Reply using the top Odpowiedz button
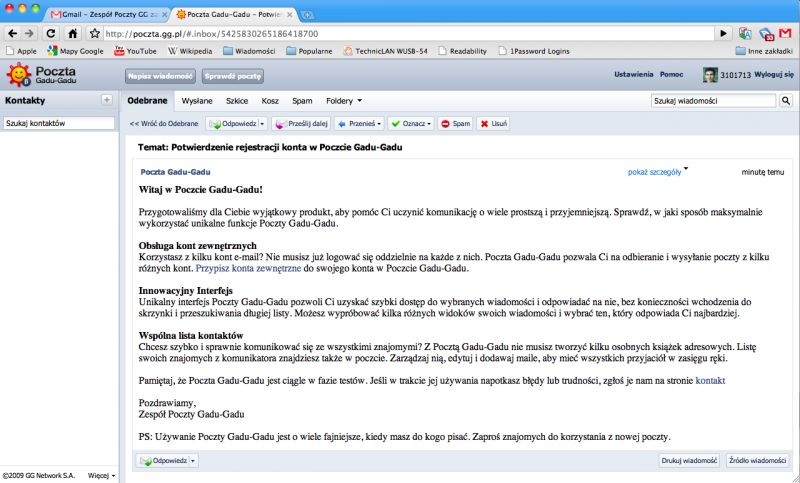This screenshot has width=800, height=483. point(233,124)
